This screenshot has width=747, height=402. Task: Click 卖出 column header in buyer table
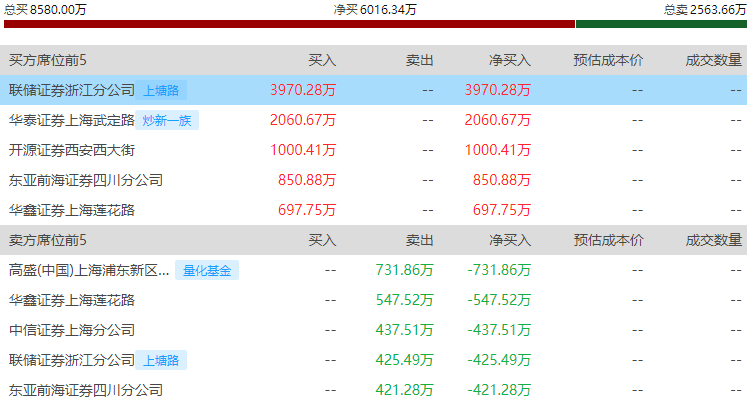(x=419, y=60)
